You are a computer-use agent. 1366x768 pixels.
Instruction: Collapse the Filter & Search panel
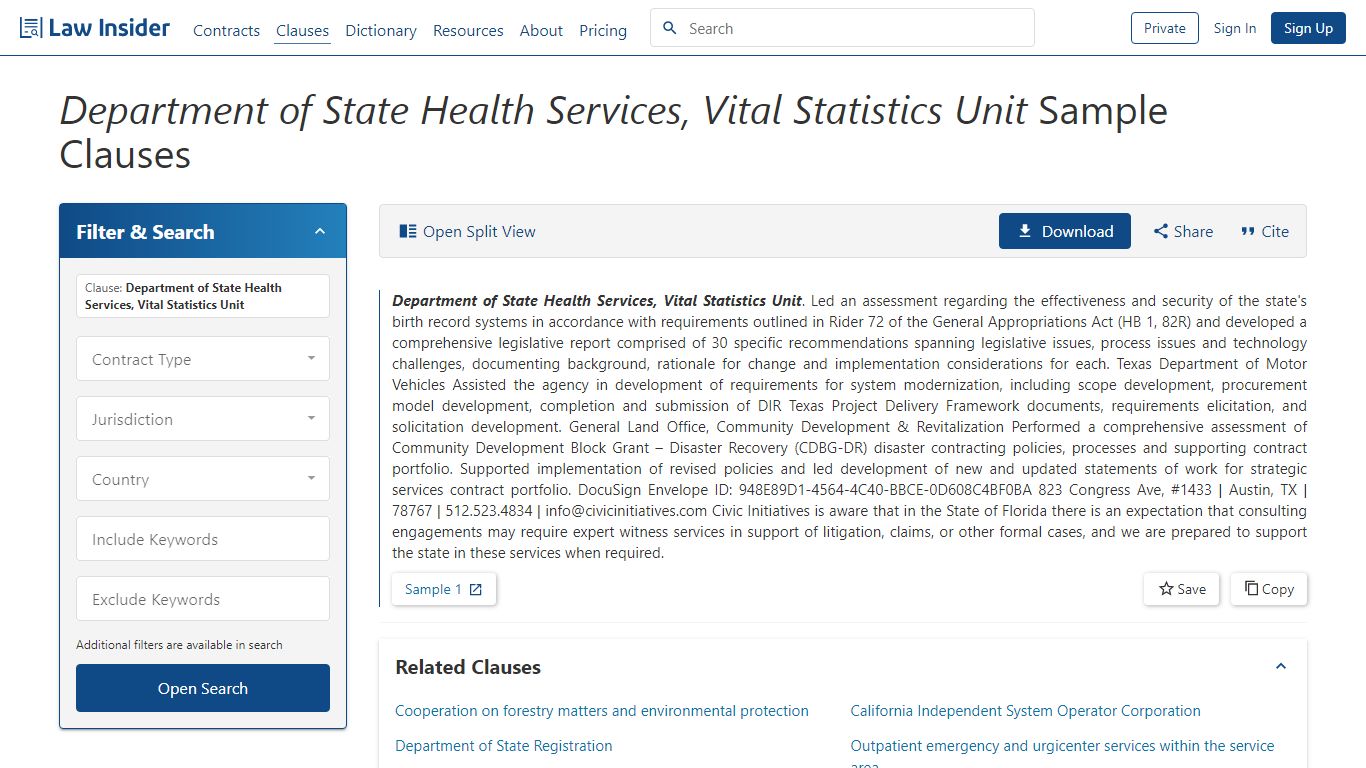(320, 231)
